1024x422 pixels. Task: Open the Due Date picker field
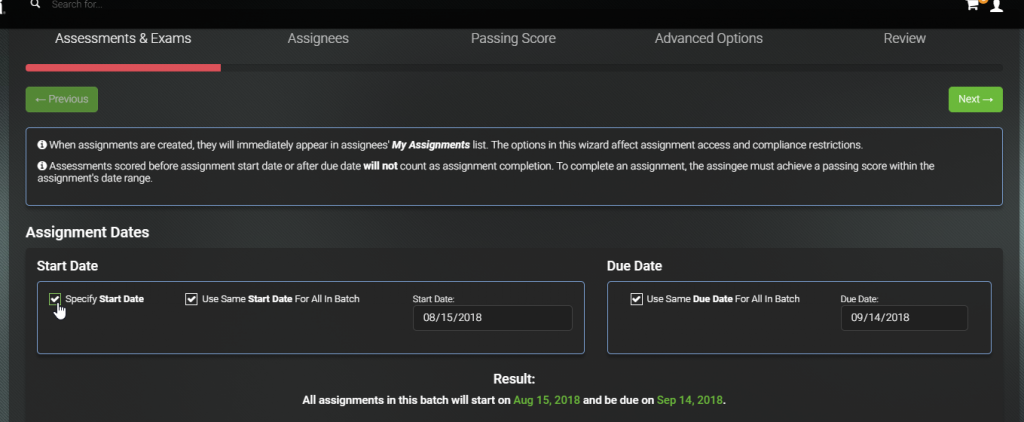[904, 318]
